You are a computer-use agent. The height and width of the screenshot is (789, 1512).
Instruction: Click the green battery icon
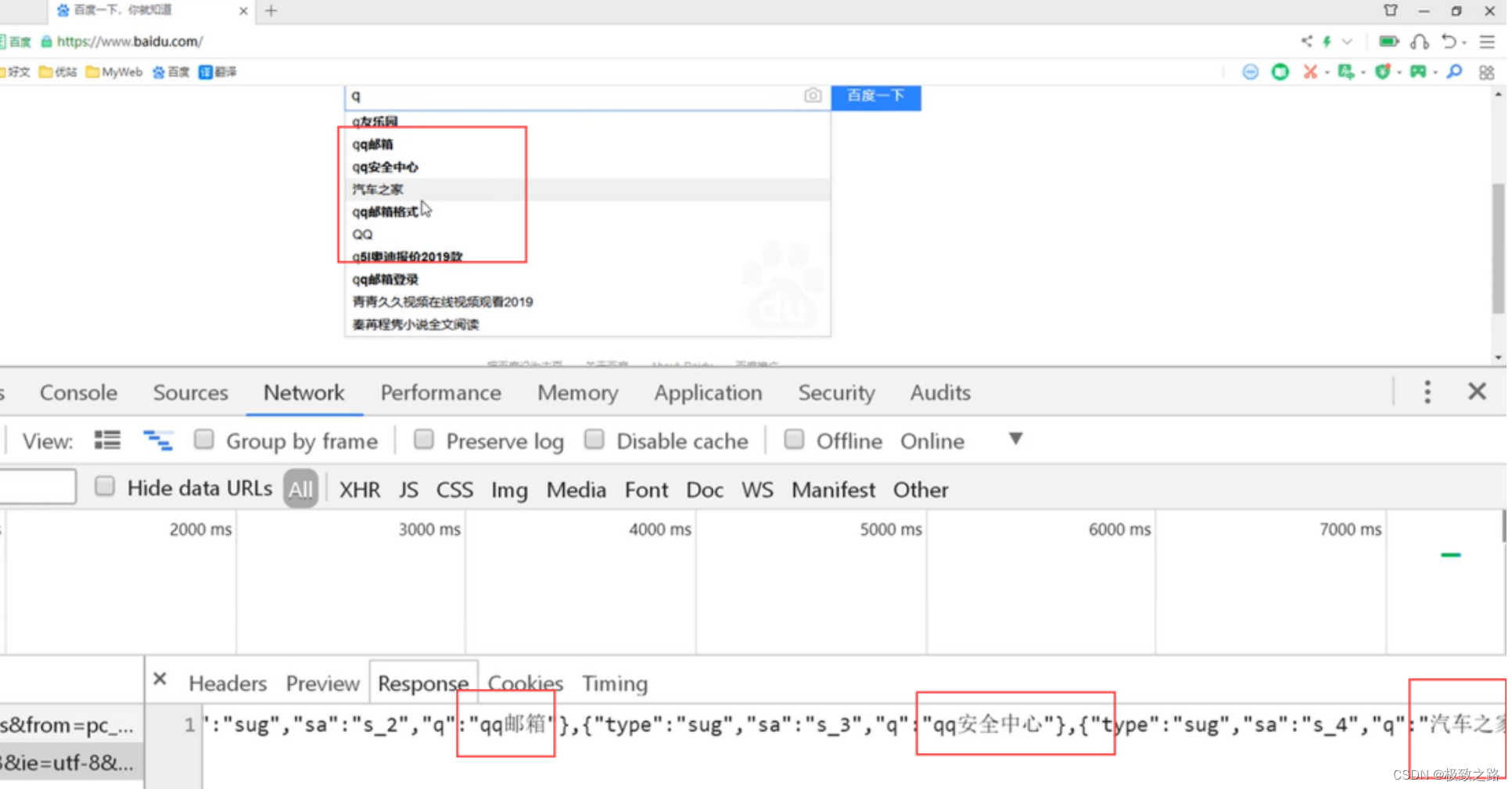(x=1388, y=41)
